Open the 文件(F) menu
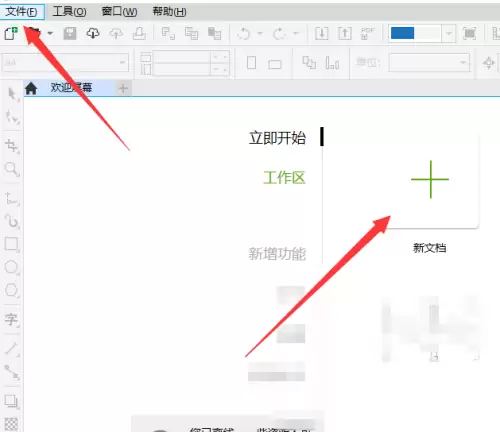 [x=22, y=12]
